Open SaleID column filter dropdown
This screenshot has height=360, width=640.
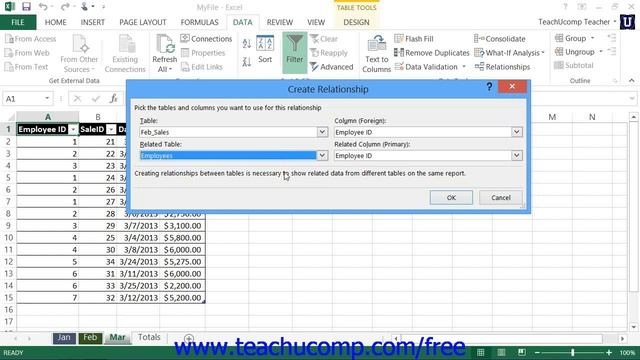[x=111, y=130]
